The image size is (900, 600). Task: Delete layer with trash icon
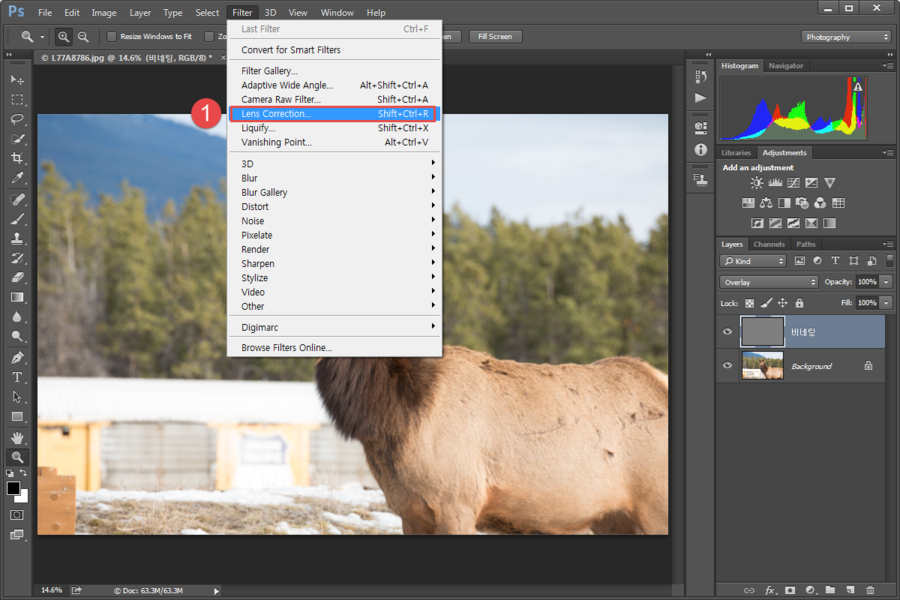[870, 590]
